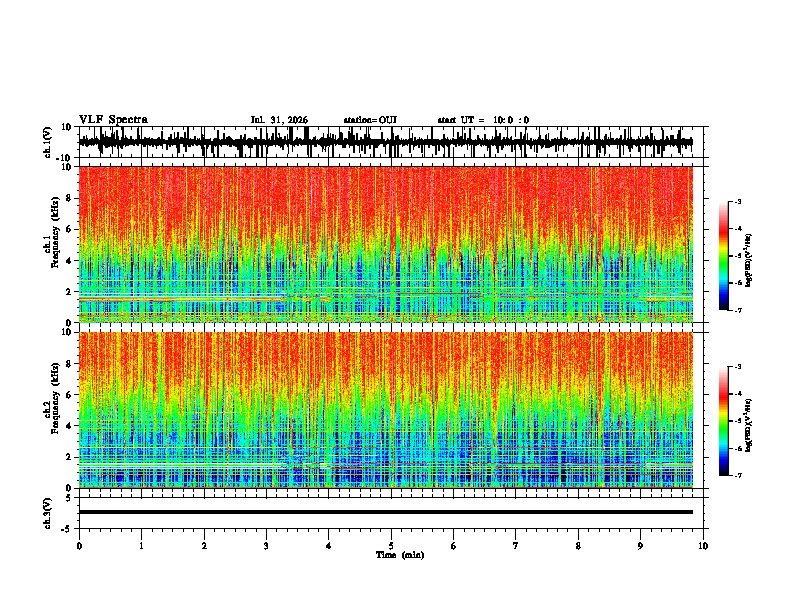The width and height of the screenshot is (792, 612).
Task: Click the '0' tick on the time axis
Action: [79, 546]
